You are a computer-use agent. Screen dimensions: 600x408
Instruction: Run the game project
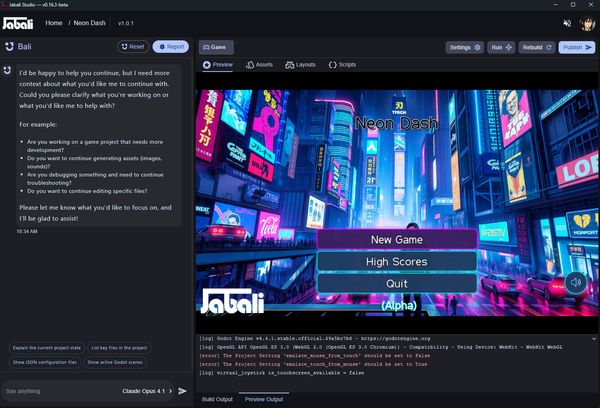(502, 46)
